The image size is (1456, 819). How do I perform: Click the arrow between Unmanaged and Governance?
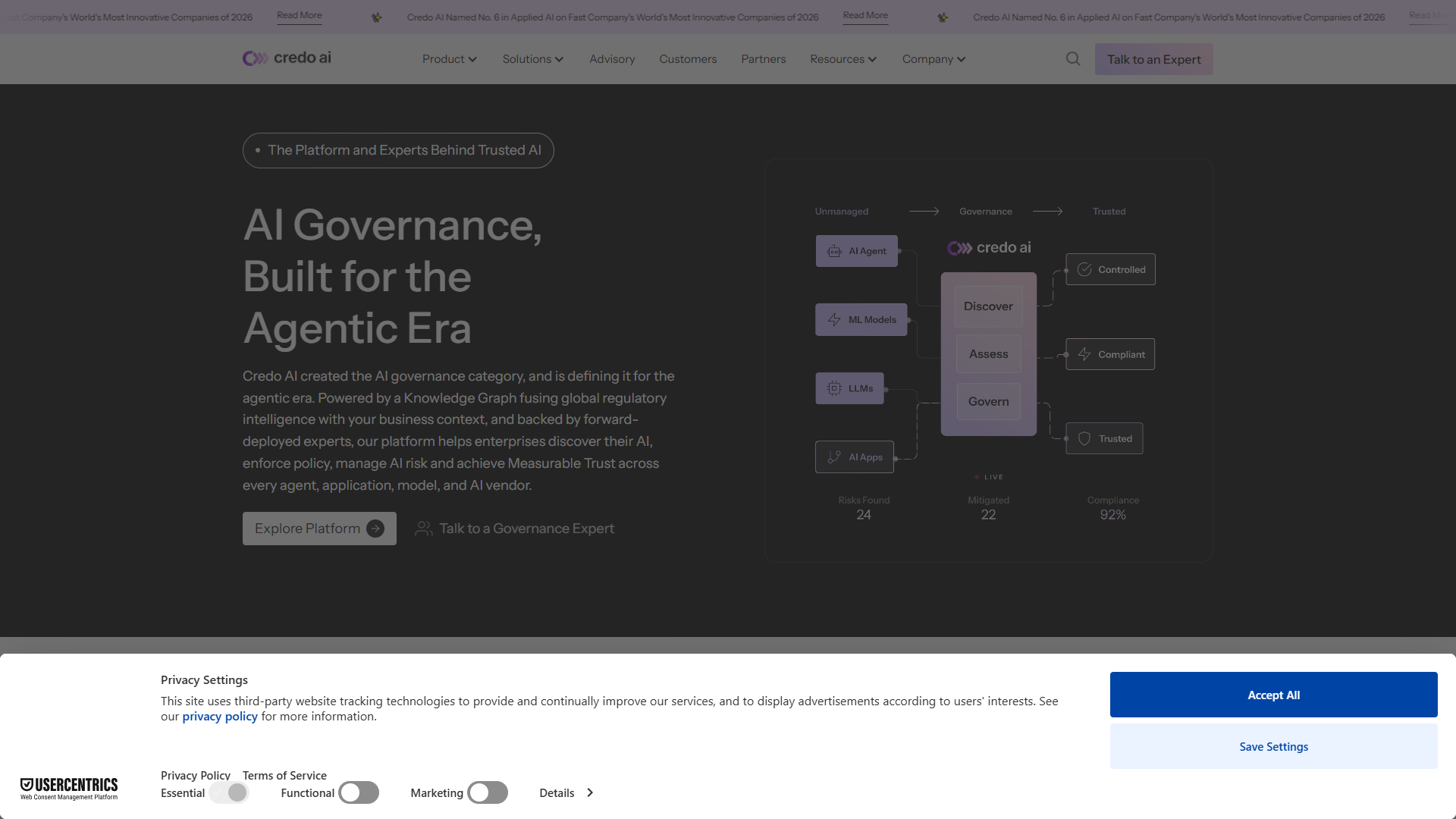[x=924, y=212]
